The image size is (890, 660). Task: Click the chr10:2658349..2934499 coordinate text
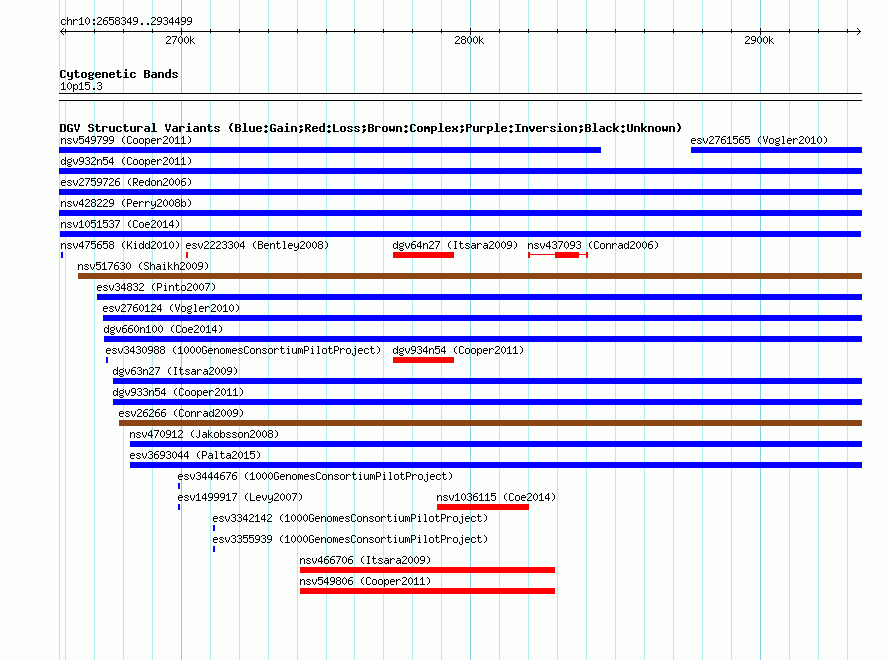126,22
